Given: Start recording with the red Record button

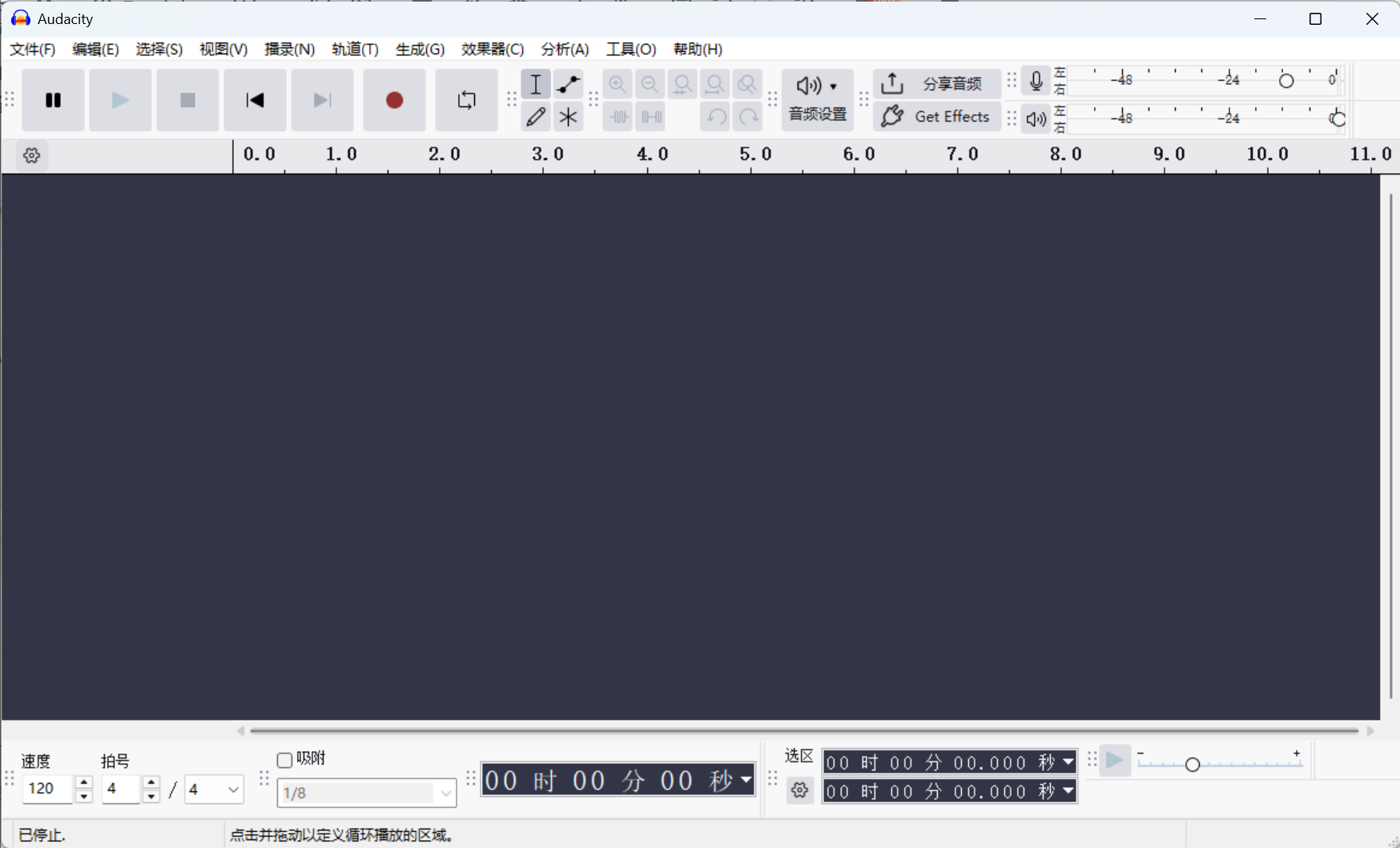Looking at the screenshot, I should (394, 100).
